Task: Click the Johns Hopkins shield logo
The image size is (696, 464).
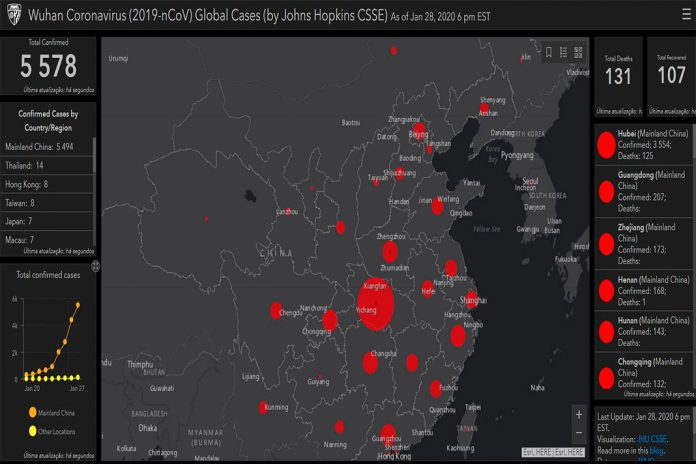Action: click(14, 15)
